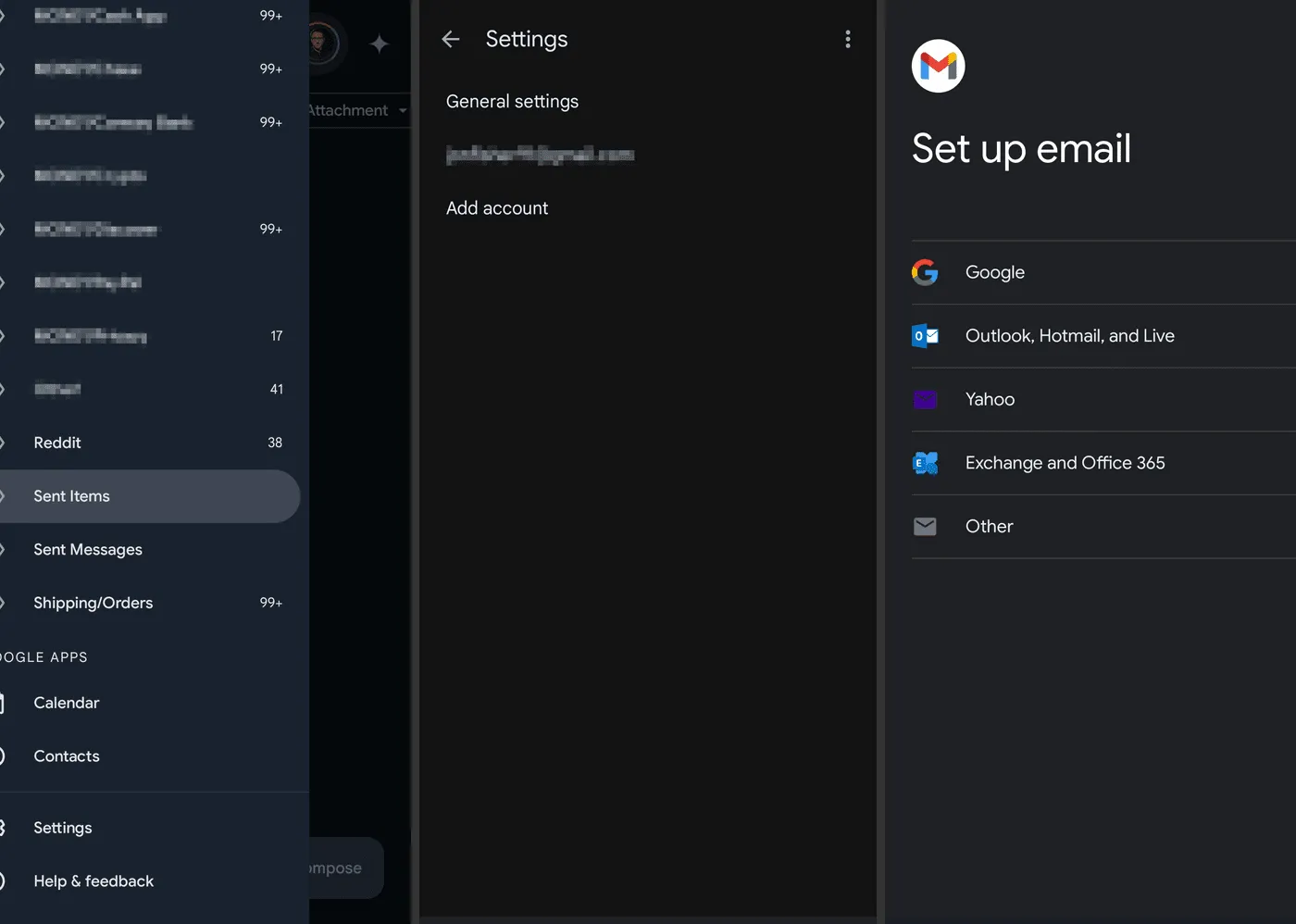
Task: Tap Add account
Action: [497, 207]
